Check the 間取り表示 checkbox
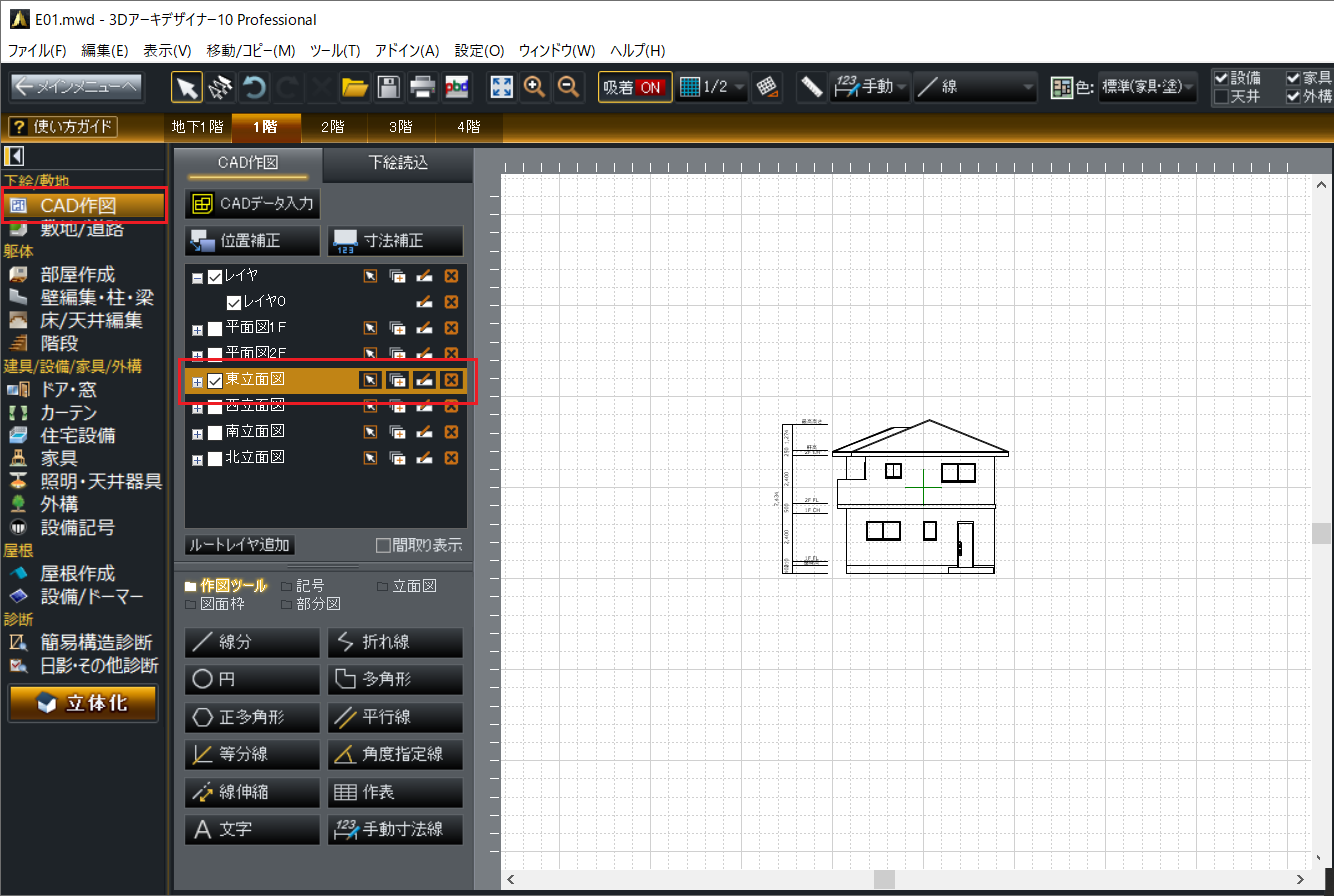The width and height of the screenshot is (1334, 896). tap(382, 545)
